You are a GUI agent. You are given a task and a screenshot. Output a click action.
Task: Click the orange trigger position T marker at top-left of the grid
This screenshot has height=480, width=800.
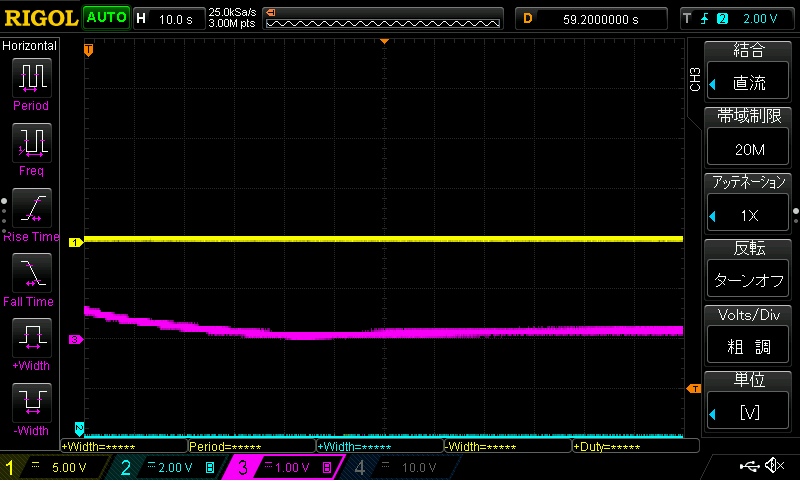tap(89, 50)
